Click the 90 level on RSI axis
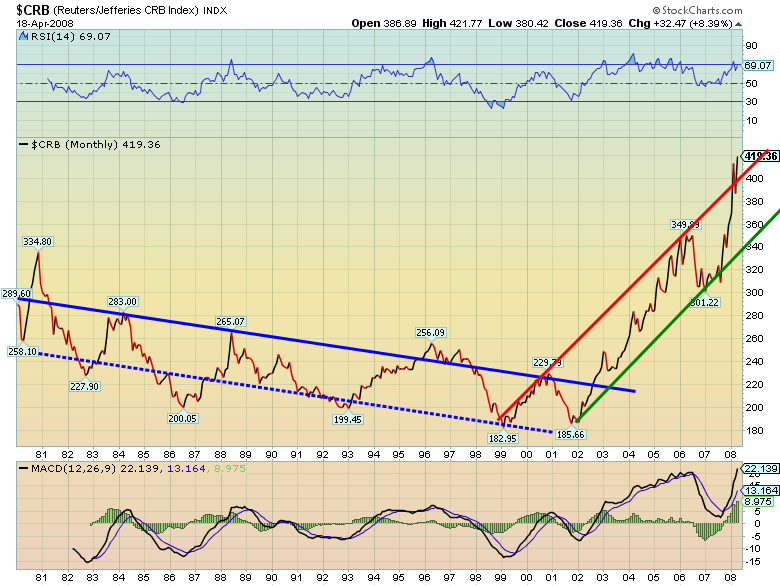780x586 pixels. point(751,46)
